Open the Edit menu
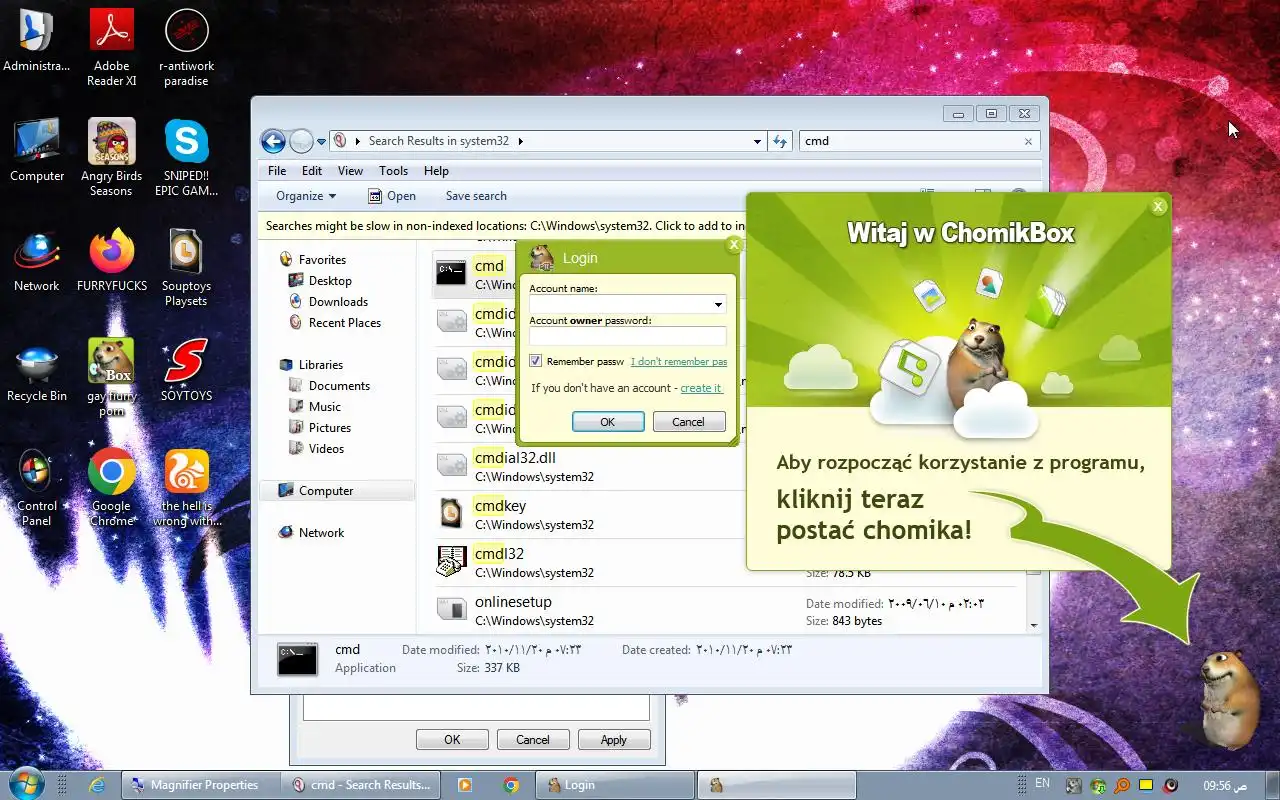 312,171
